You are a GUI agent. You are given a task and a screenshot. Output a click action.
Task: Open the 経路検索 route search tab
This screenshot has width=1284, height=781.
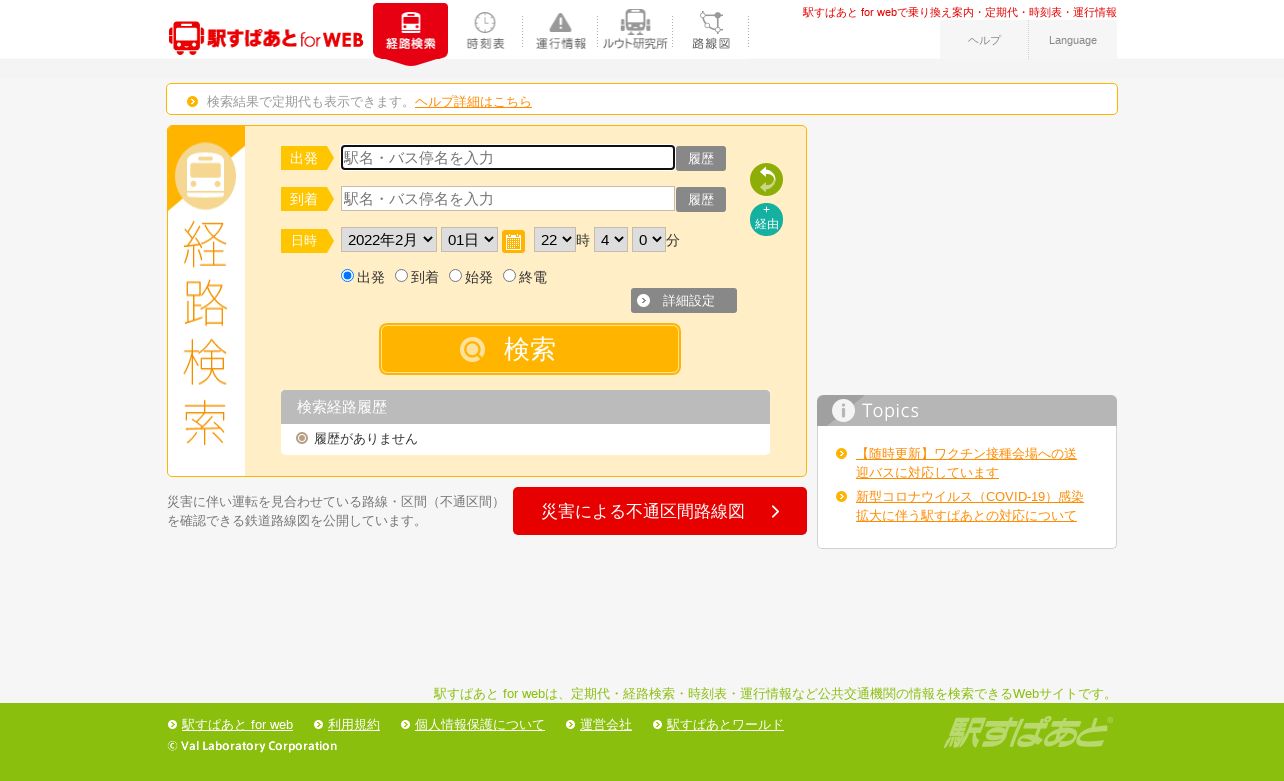tap(410, 33)
